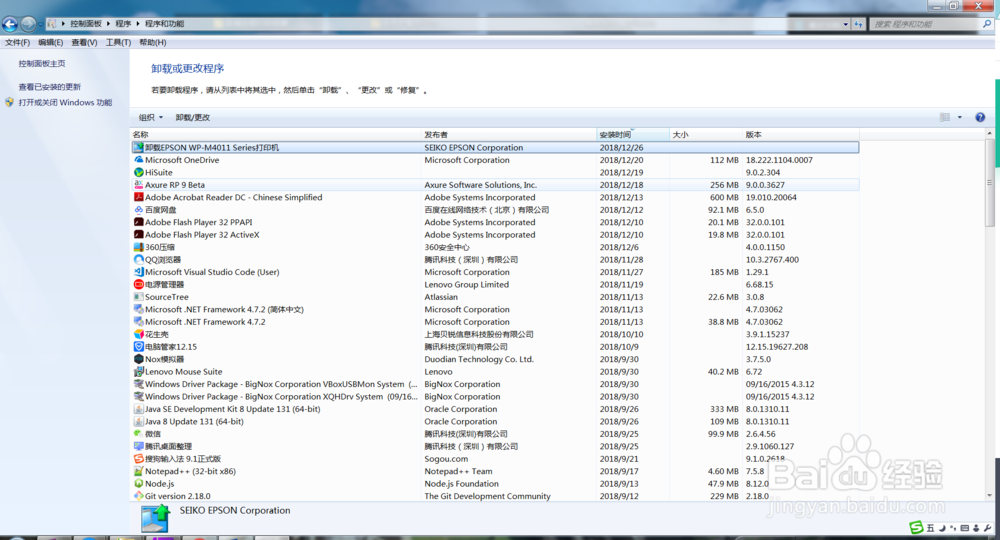Go back with the Back arrow button
This screenshot has width=1000, height=540.
10,24
